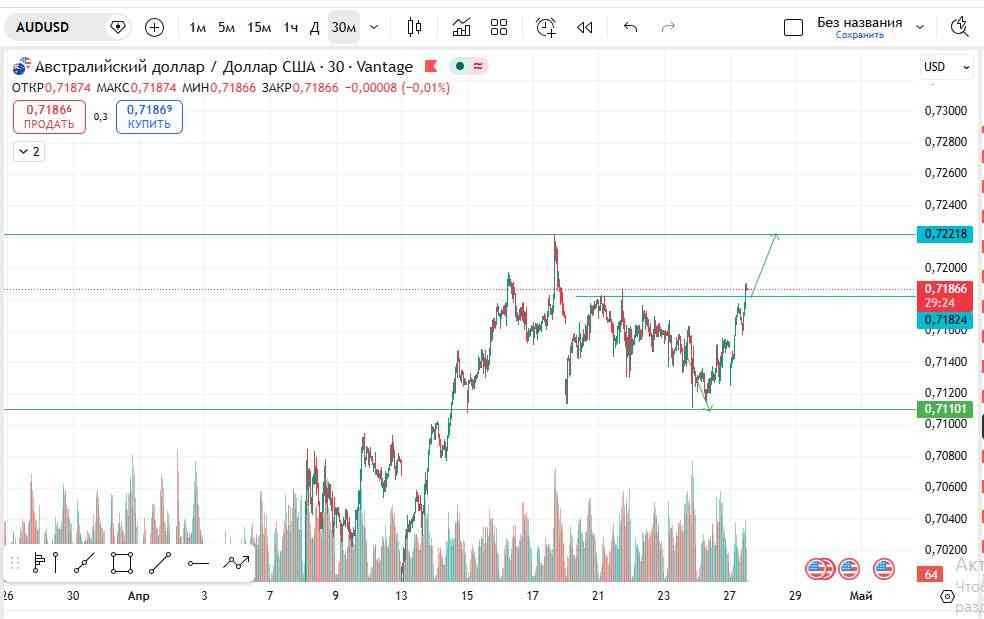The height and width of the screenshot is (619, 984).
Task: Create an alert with the clock-plus icon
Action: [546, 27]
